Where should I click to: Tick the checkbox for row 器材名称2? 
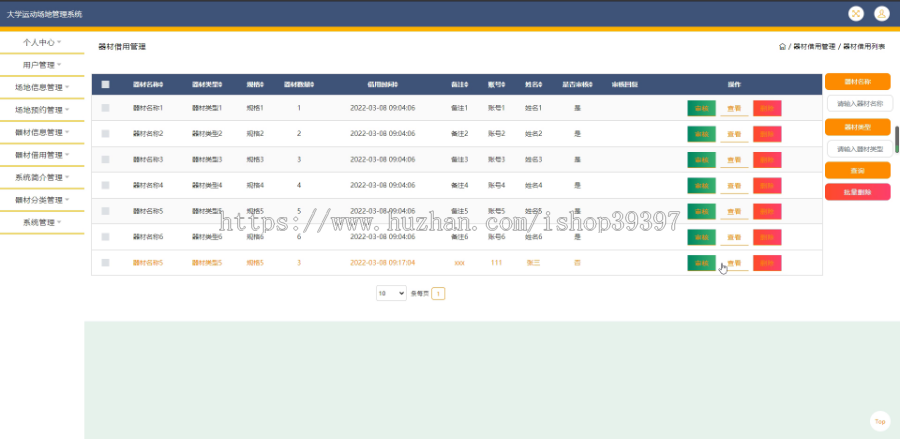pyautogui.click(x=105, y=133)
